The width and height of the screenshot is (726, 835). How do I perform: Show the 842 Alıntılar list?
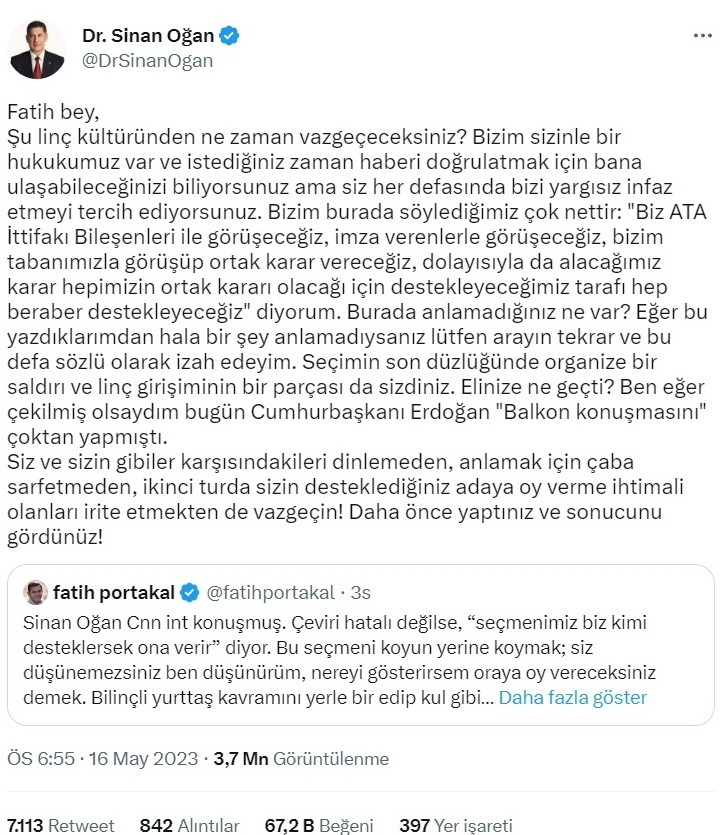[x=189, y=825]
